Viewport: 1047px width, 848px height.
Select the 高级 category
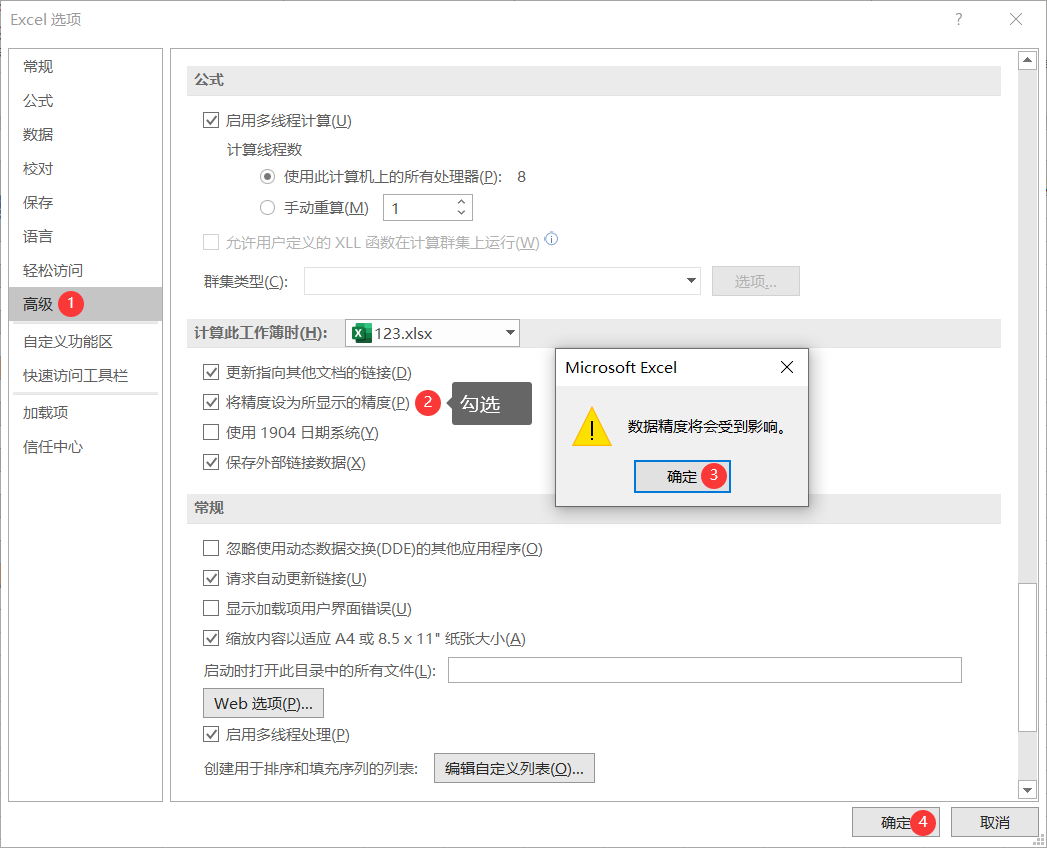[x=85, y=304]
